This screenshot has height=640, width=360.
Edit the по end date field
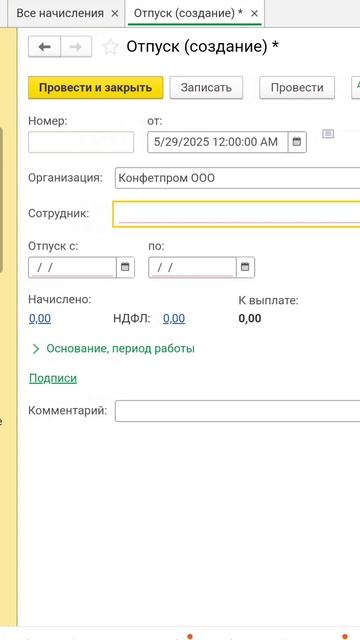coord(192,267)
